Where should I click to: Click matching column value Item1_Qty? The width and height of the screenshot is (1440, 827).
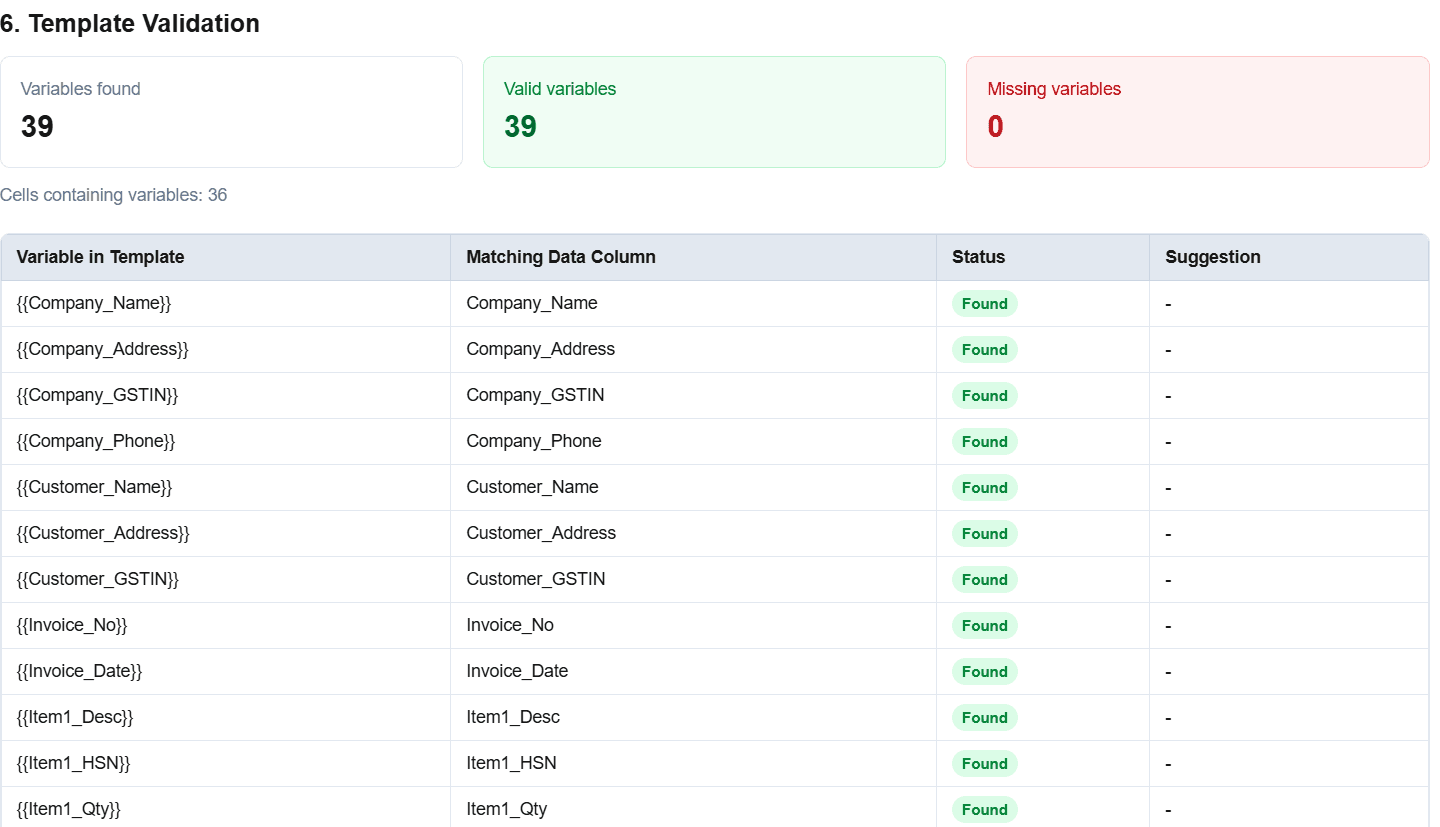point(507,809)
